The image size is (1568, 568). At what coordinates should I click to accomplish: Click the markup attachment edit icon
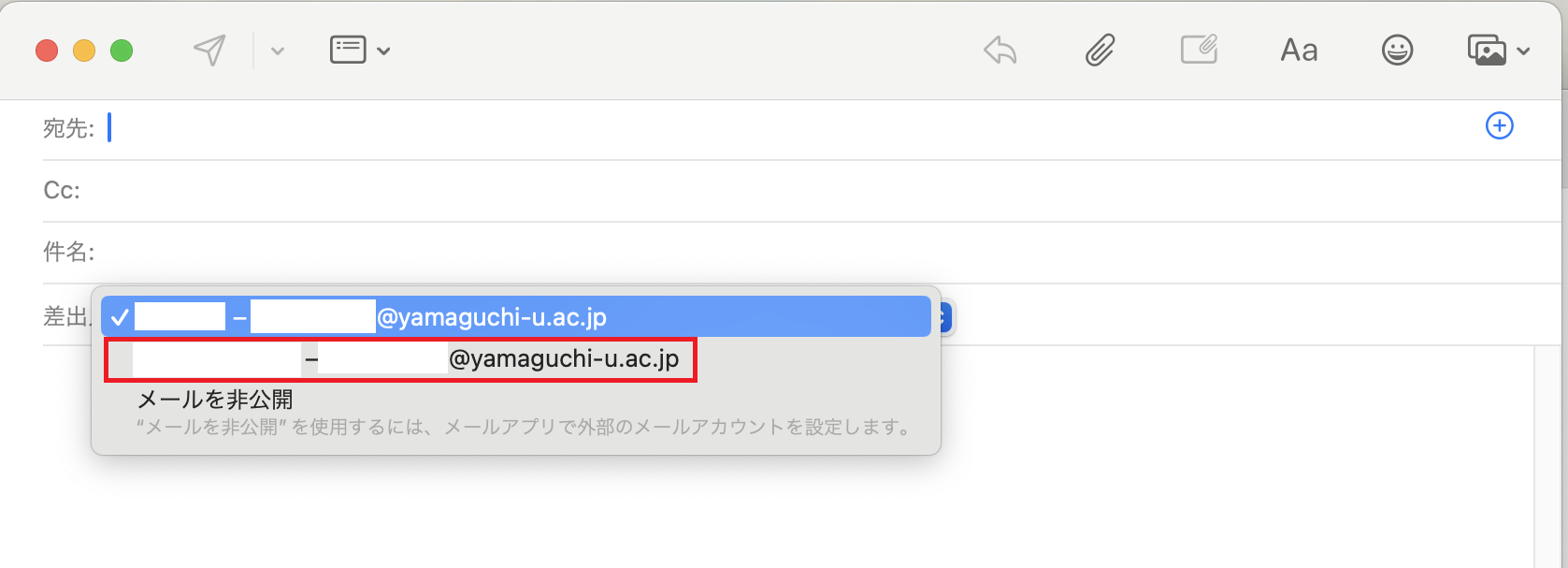(1199, 50)
